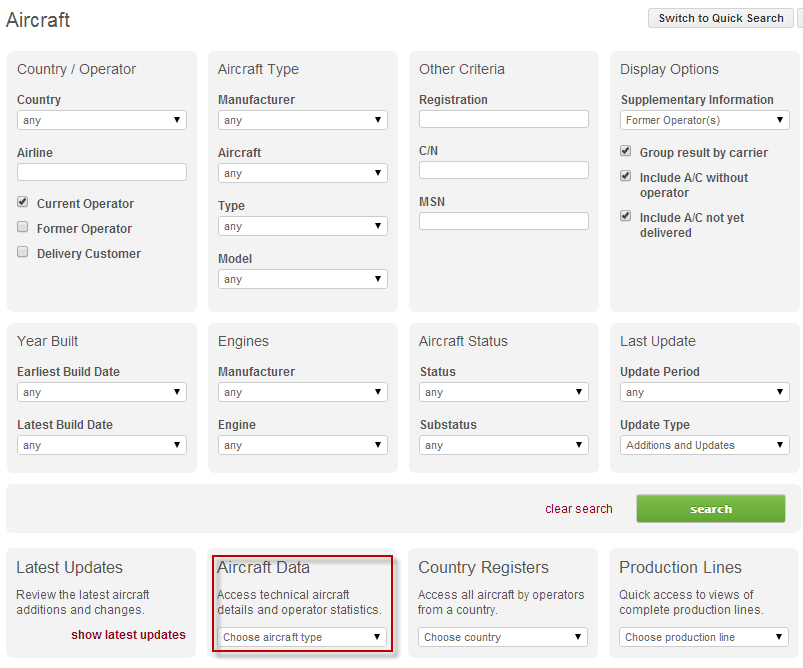This screenshot has width=803, height=668.
Task: Check the Delivery Customer option
Action: click(x=23, y=252)
